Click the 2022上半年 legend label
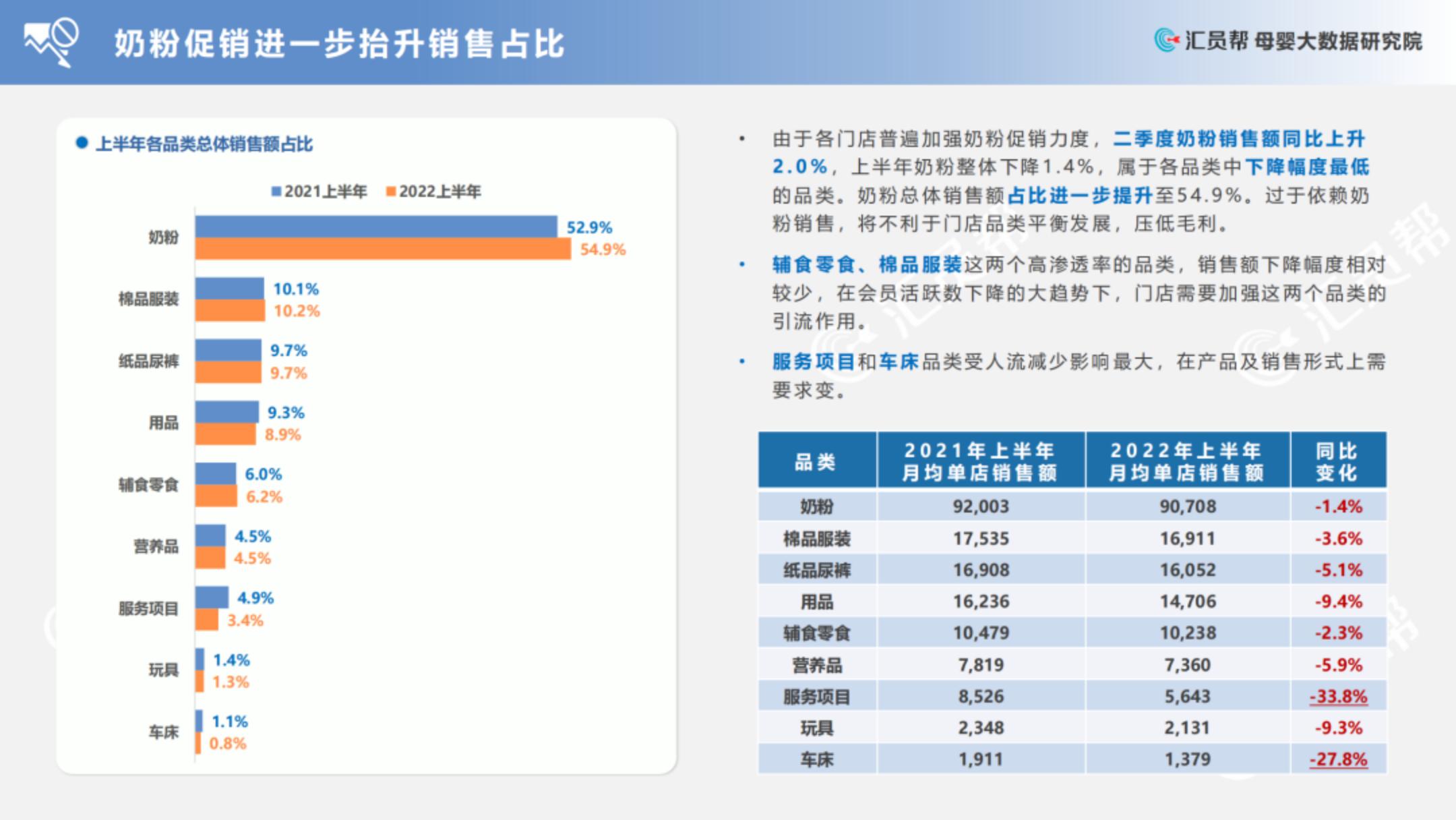Image resolution: width=1456 pixels, height=820 pixels. (x=440, y=192)
